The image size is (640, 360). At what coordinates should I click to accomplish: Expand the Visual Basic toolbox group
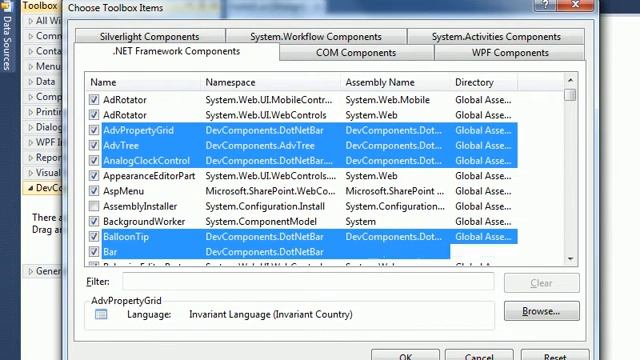click(31, 173)
